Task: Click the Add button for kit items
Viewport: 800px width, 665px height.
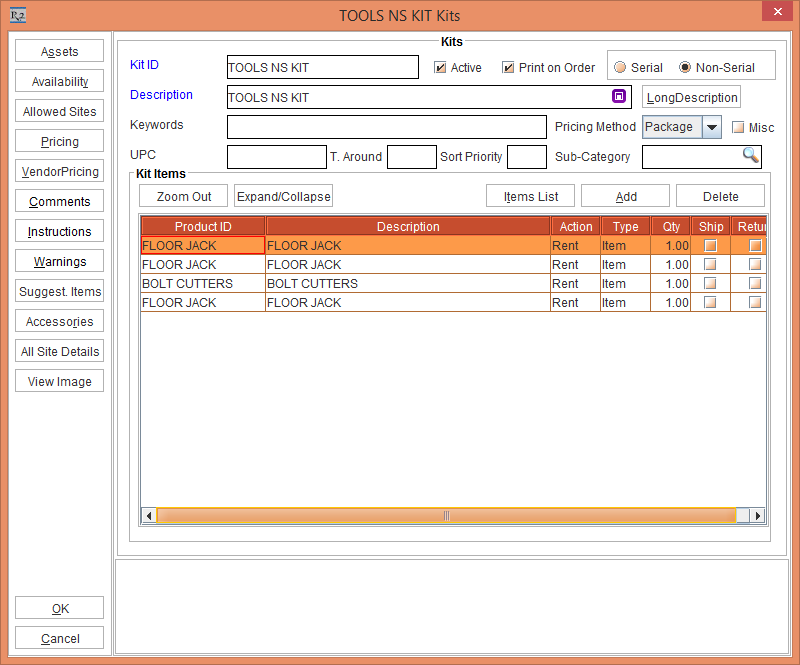Action: pyautogui.click(x=626, y=196)
